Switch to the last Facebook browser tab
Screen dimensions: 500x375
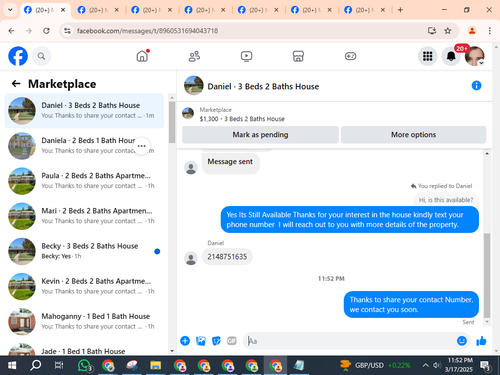(365, 10)
